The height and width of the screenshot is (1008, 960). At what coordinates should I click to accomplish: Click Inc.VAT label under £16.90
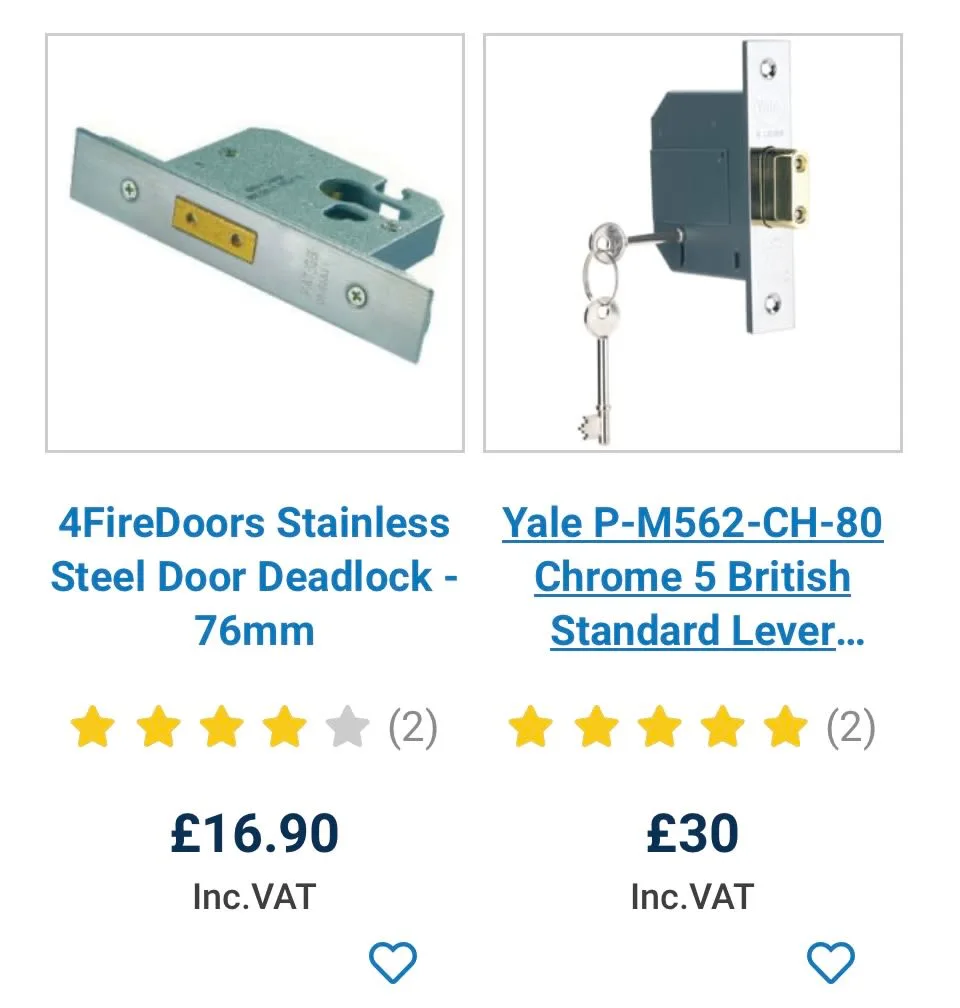(255, 896)
